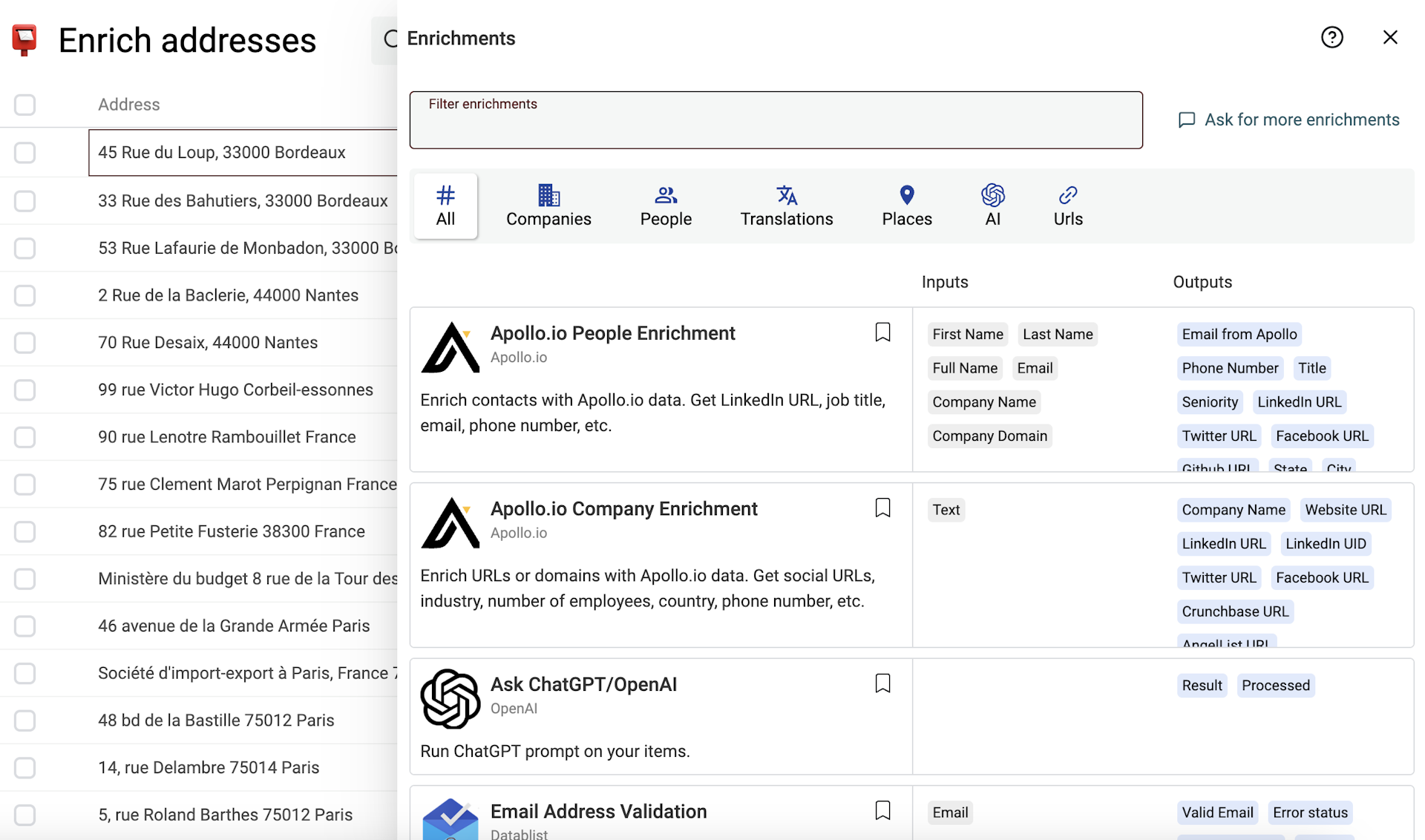The width and height of the screenshot is (1425, 840).
Task: Click the Filter enrichments input field
Action: (x=776, y=119)
